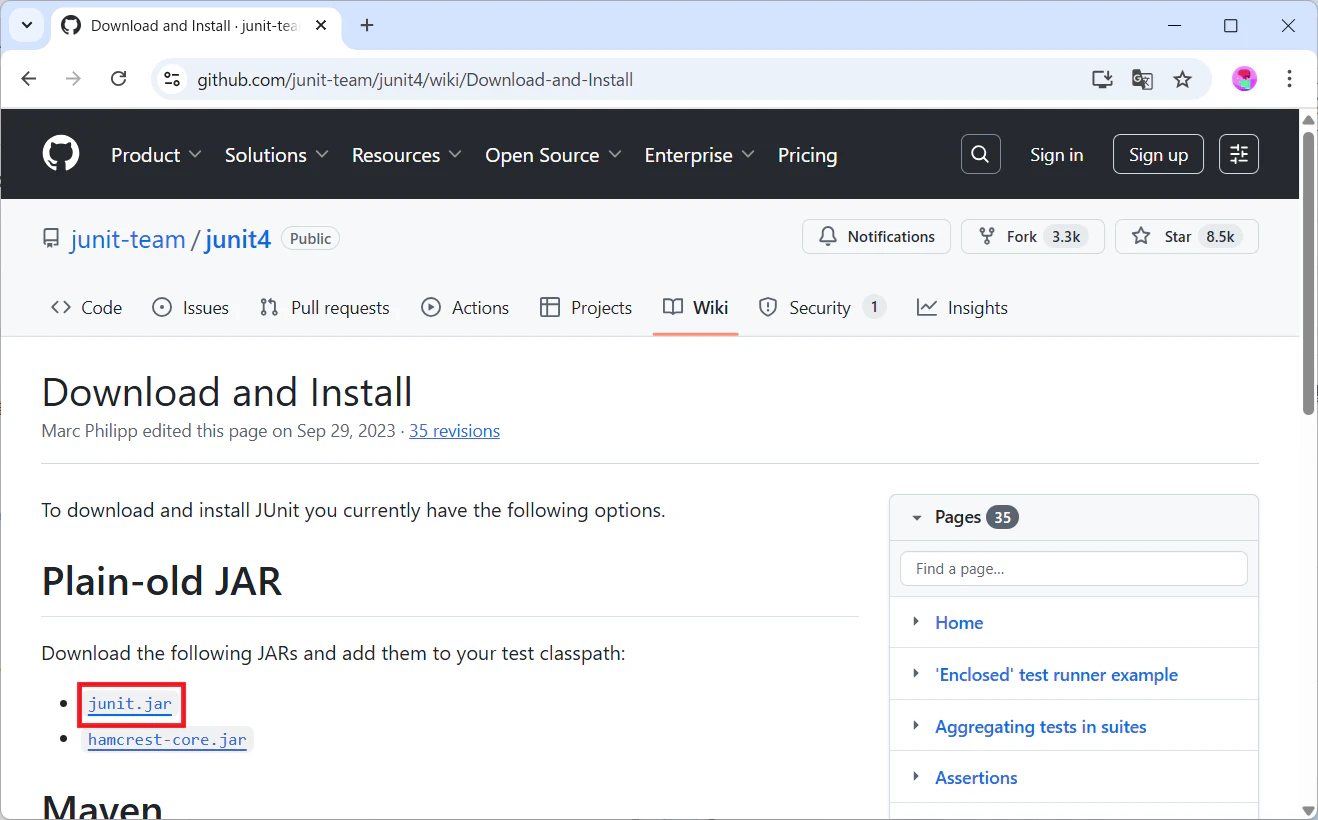Expand the Home page entry triangle
Viewport: 1318px width, 820px height.
[915, 622]
